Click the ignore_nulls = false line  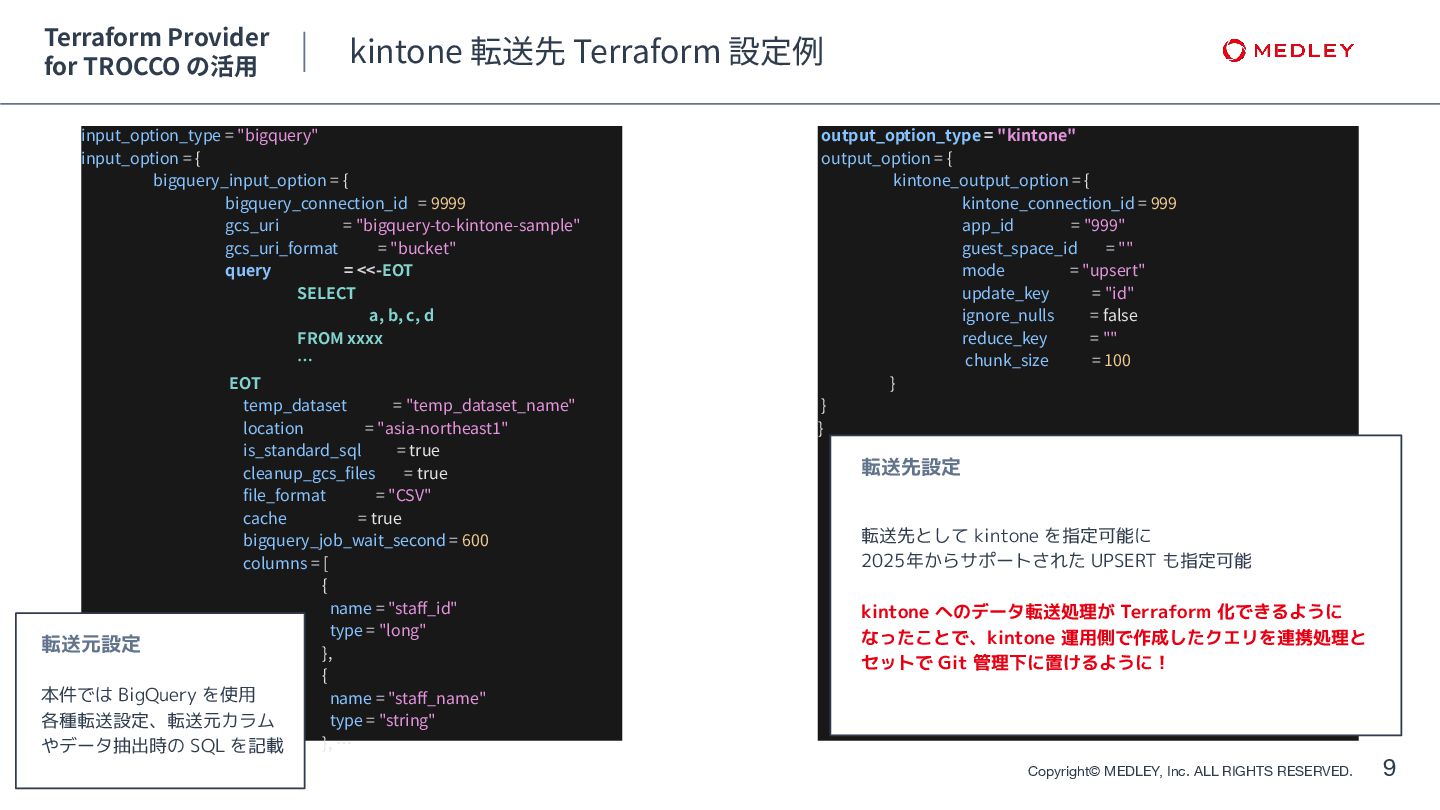point(1050,315)
